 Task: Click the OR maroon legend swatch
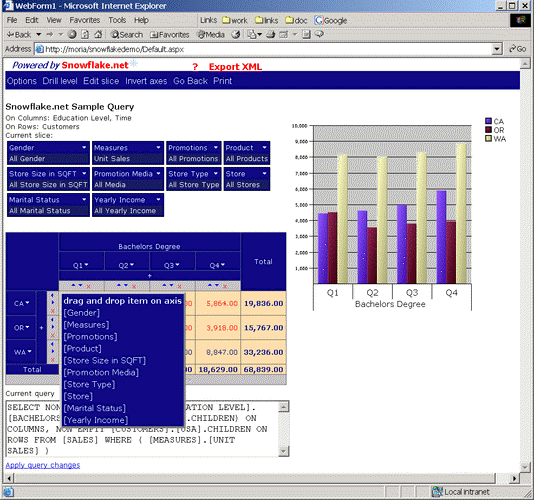pyautogui.click(x=488, y=130)
